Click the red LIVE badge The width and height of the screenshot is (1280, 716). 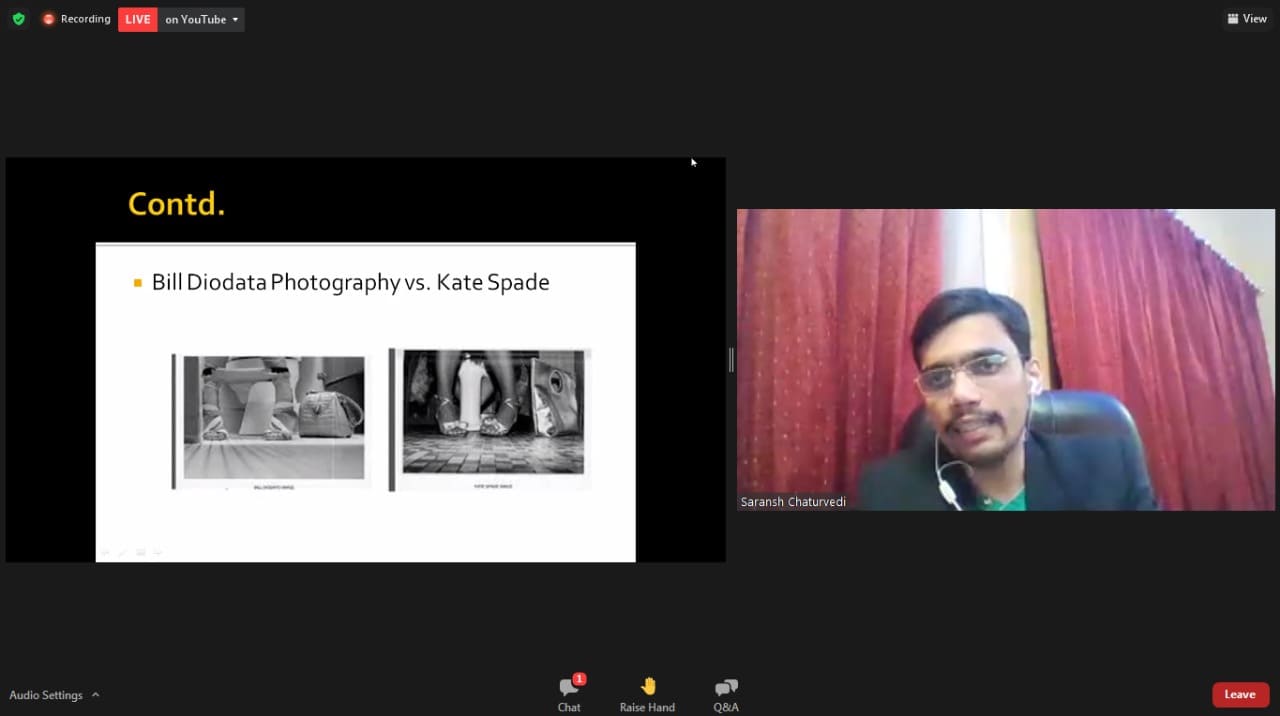pyautogui.click(x=138, y=19)
